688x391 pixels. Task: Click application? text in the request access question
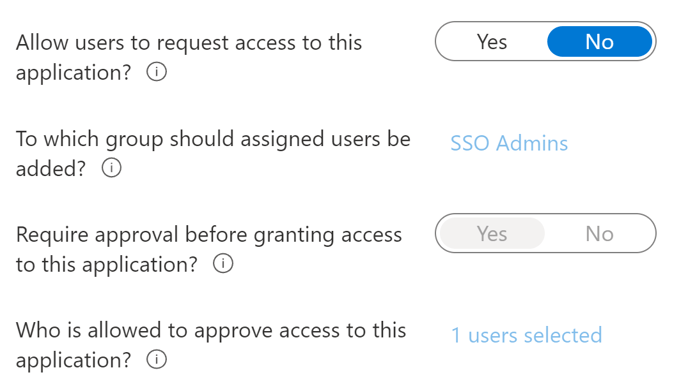73,73
